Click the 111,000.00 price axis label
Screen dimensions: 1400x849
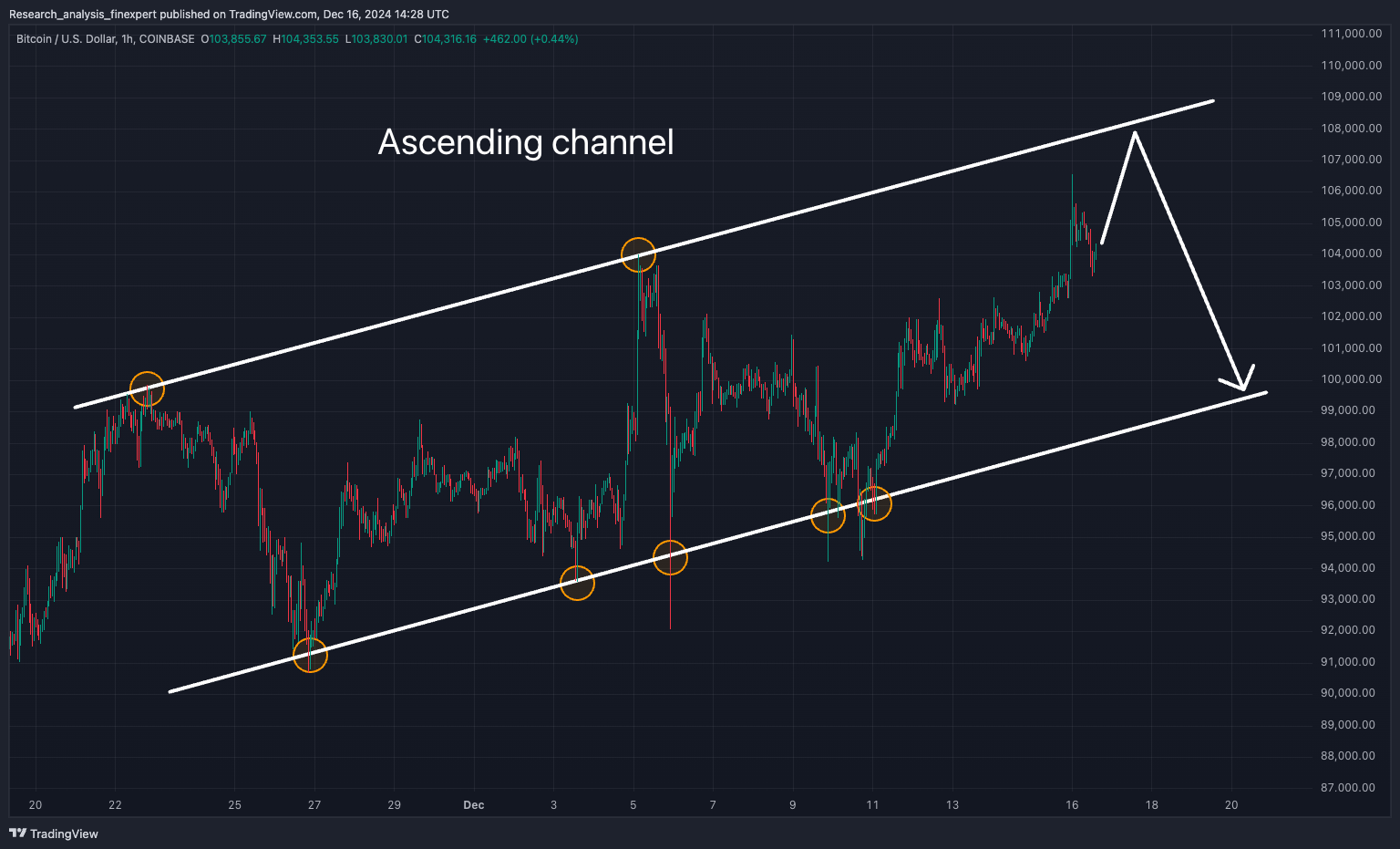[x=1352, y=34]
